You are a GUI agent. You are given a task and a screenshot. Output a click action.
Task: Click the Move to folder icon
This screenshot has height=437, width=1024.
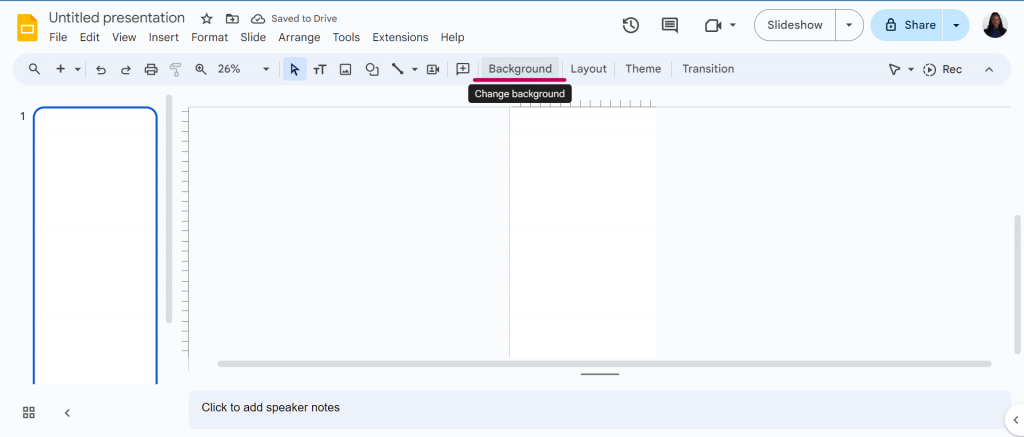[232, 19]
